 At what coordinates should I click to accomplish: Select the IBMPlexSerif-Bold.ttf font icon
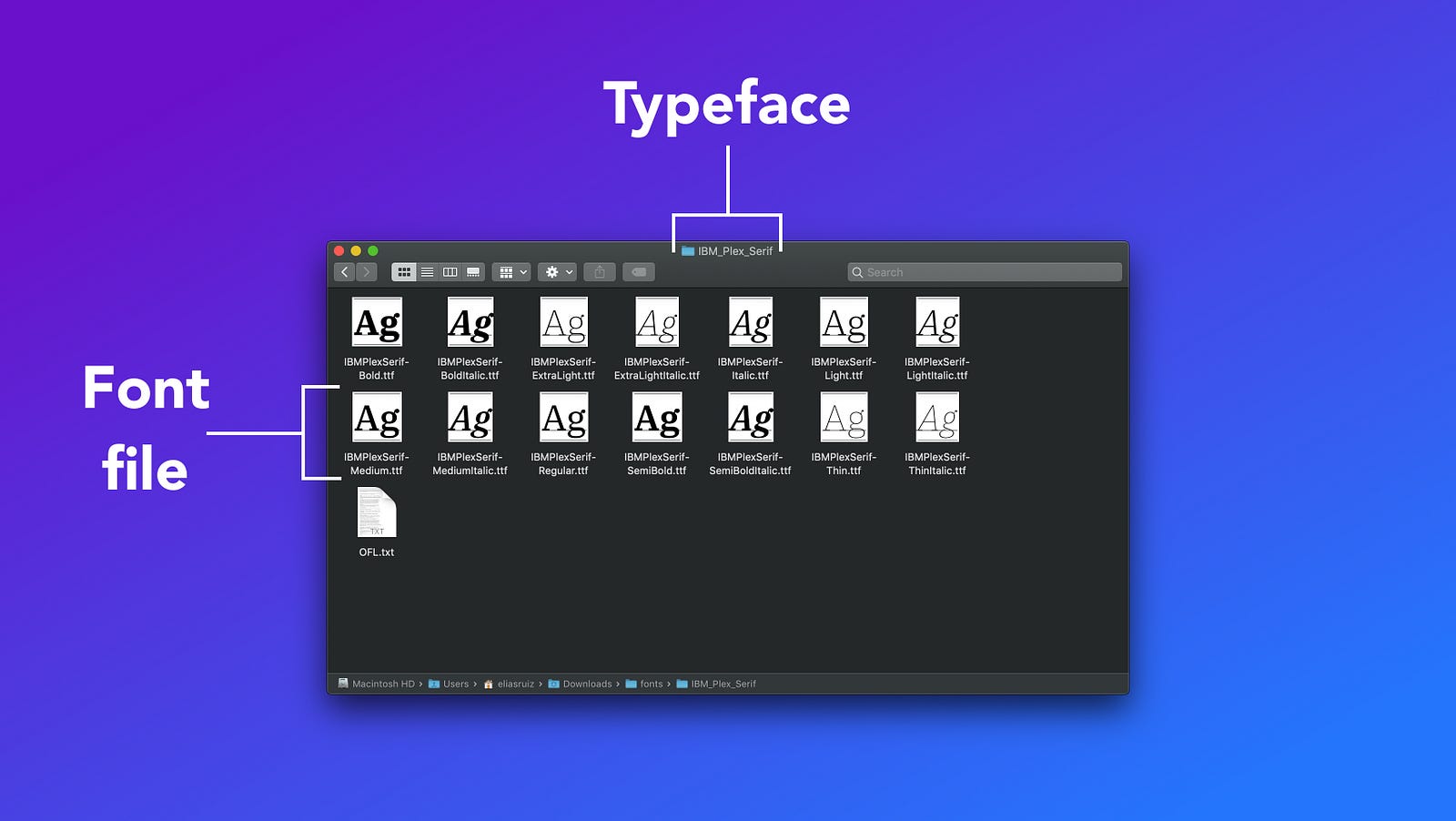377,322
